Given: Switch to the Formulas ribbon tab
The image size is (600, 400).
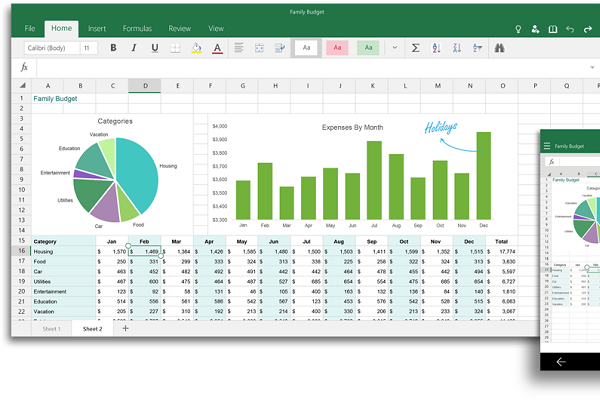Looking at the screenshot, I should (x=139, y=29).
